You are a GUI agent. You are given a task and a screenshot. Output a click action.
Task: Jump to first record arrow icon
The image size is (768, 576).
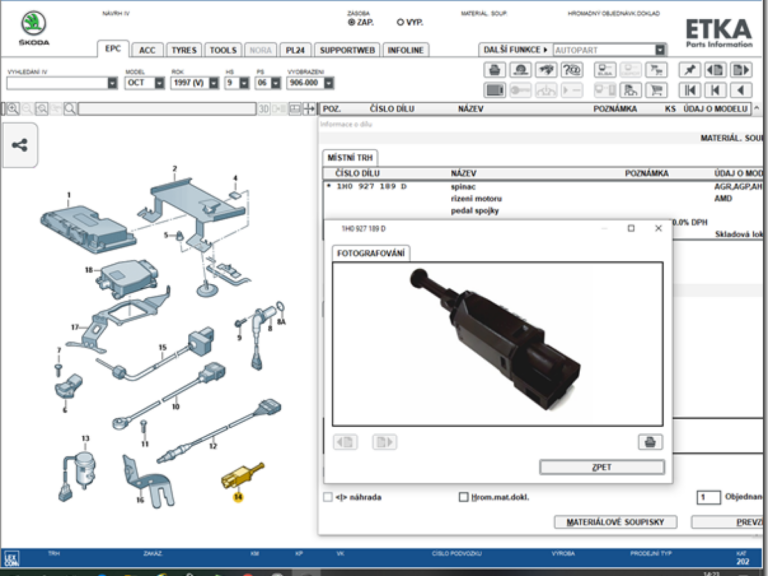689,90
